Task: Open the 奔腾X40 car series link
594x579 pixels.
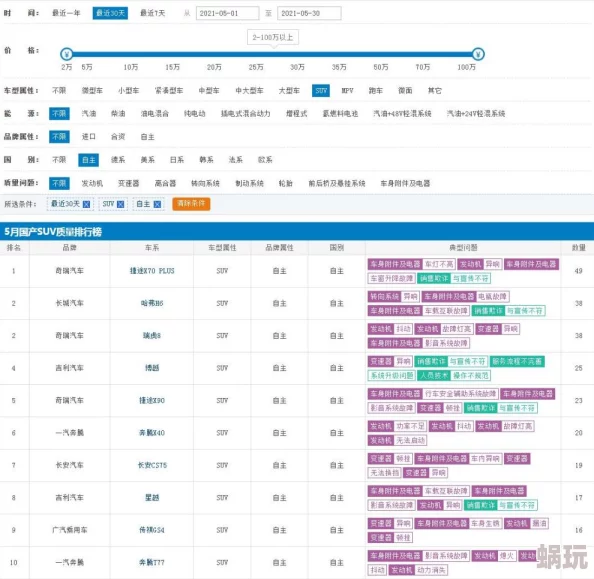Action: 152,433
